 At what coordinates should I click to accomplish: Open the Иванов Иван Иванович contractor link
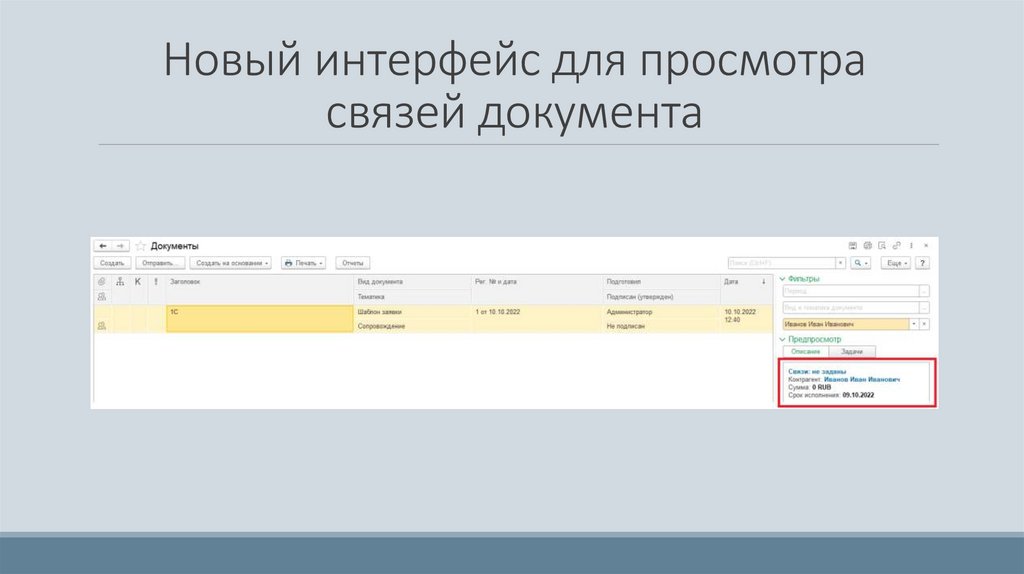861,379
